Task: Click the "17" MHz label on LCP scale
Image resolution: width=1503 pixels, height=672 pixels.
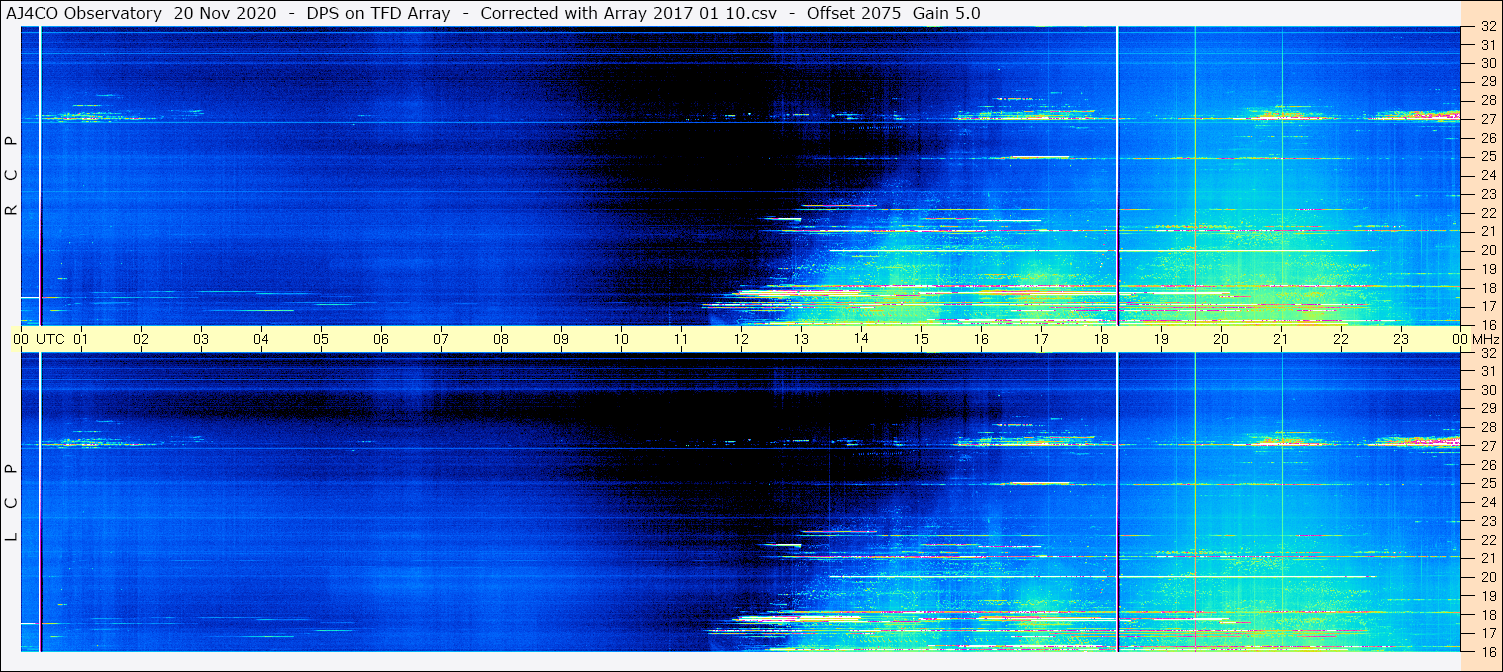Action: pos(1488,633)
